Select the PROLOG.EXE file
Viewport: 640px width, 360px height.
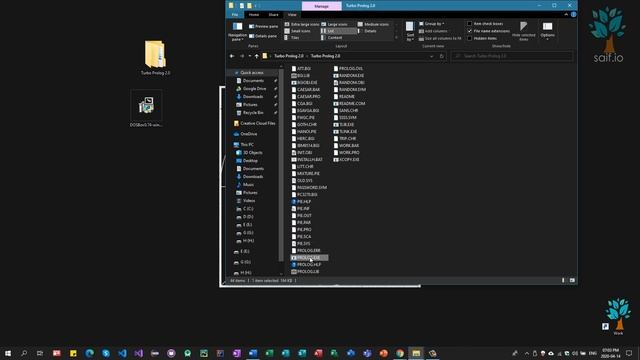pos(309,258)
